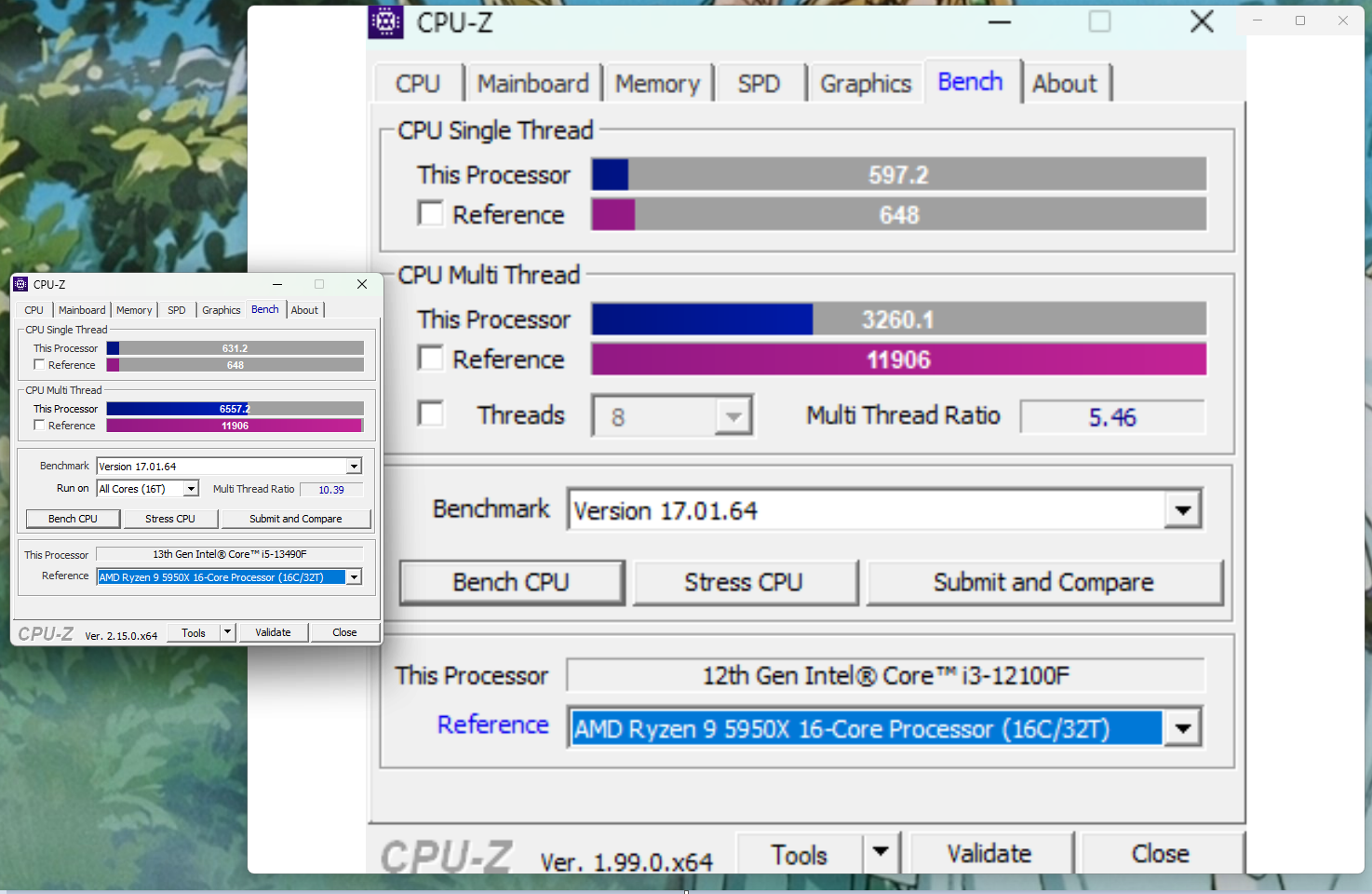Start Bench CPU in small window
The width and height of the screenshot is (1372, 894).
pyautogui.click(x=73, y=519)
